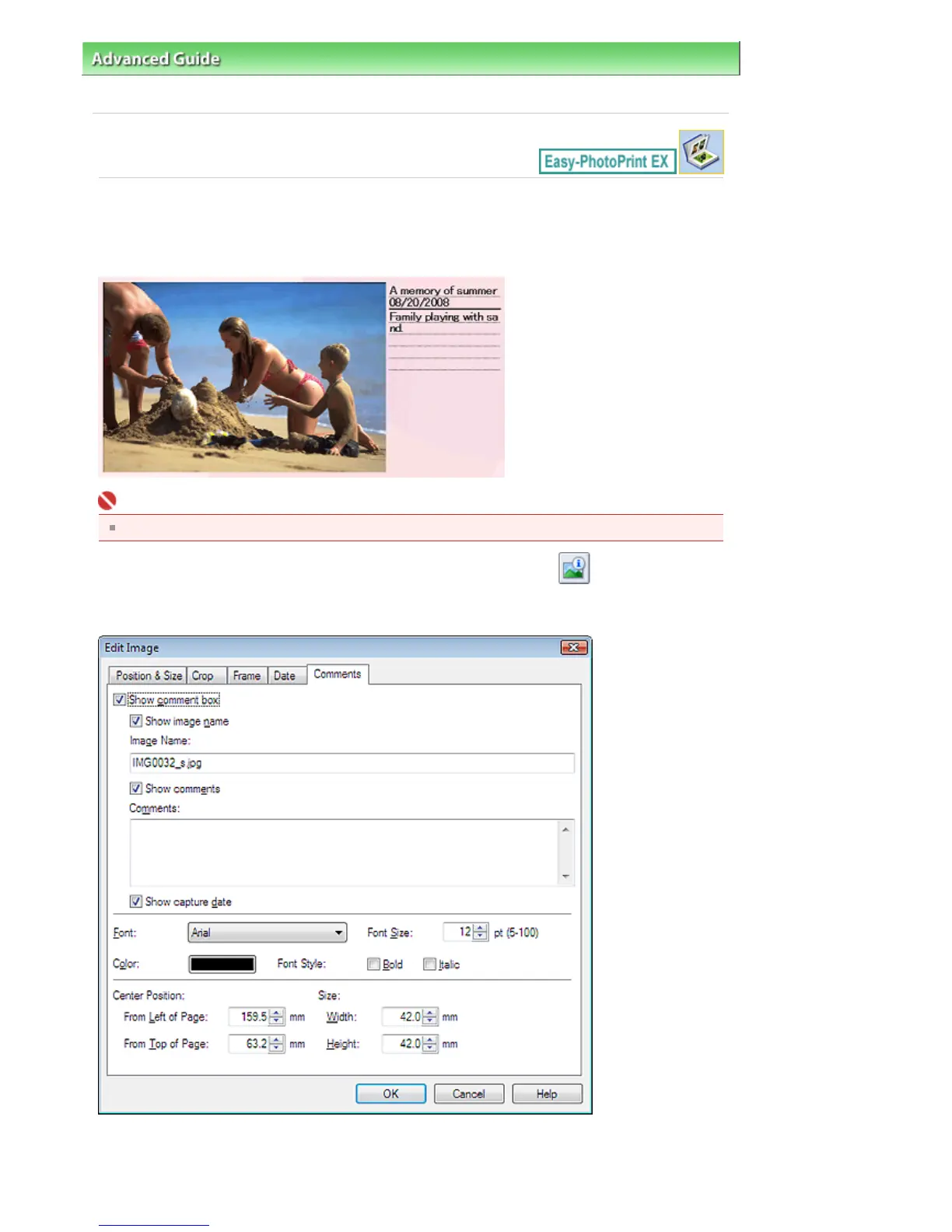This screenshot has height=1232, width=952.
Task: Decrease Height value with down arrow
Action: click(430, 1048)
